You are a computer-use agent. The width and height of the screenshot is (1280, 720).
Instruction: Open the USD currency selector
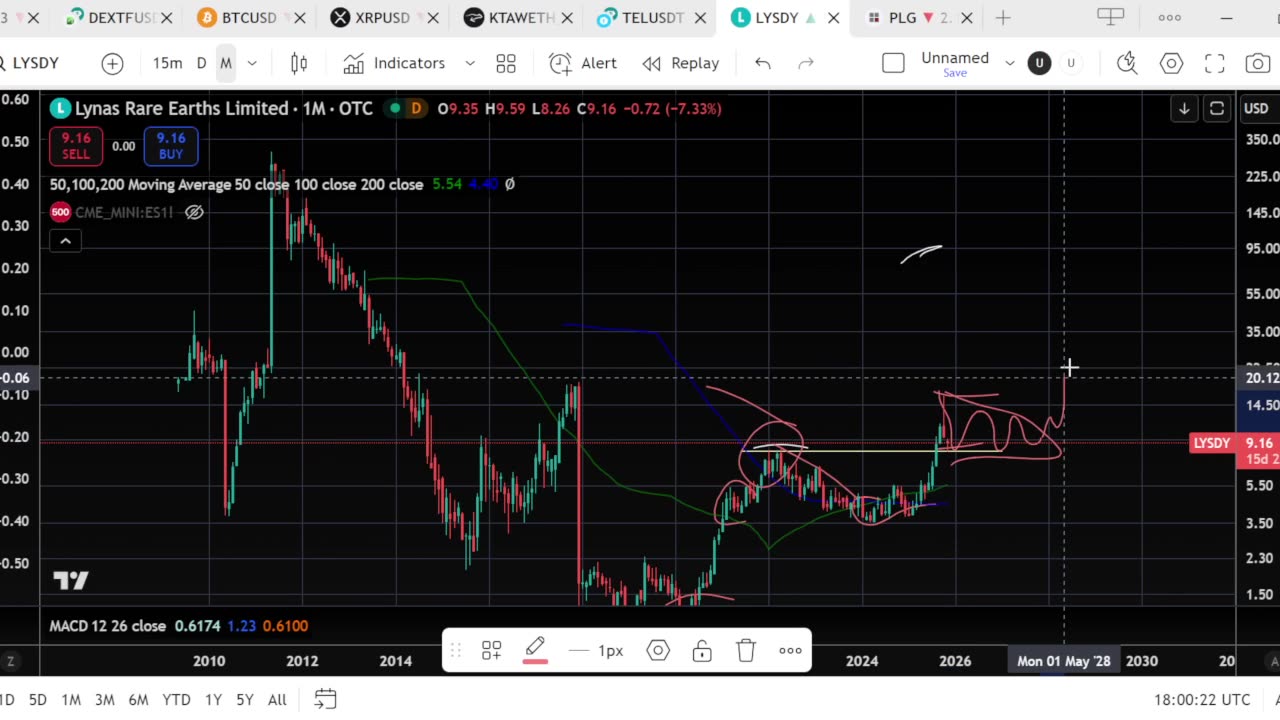click(x=1256, y=108)
